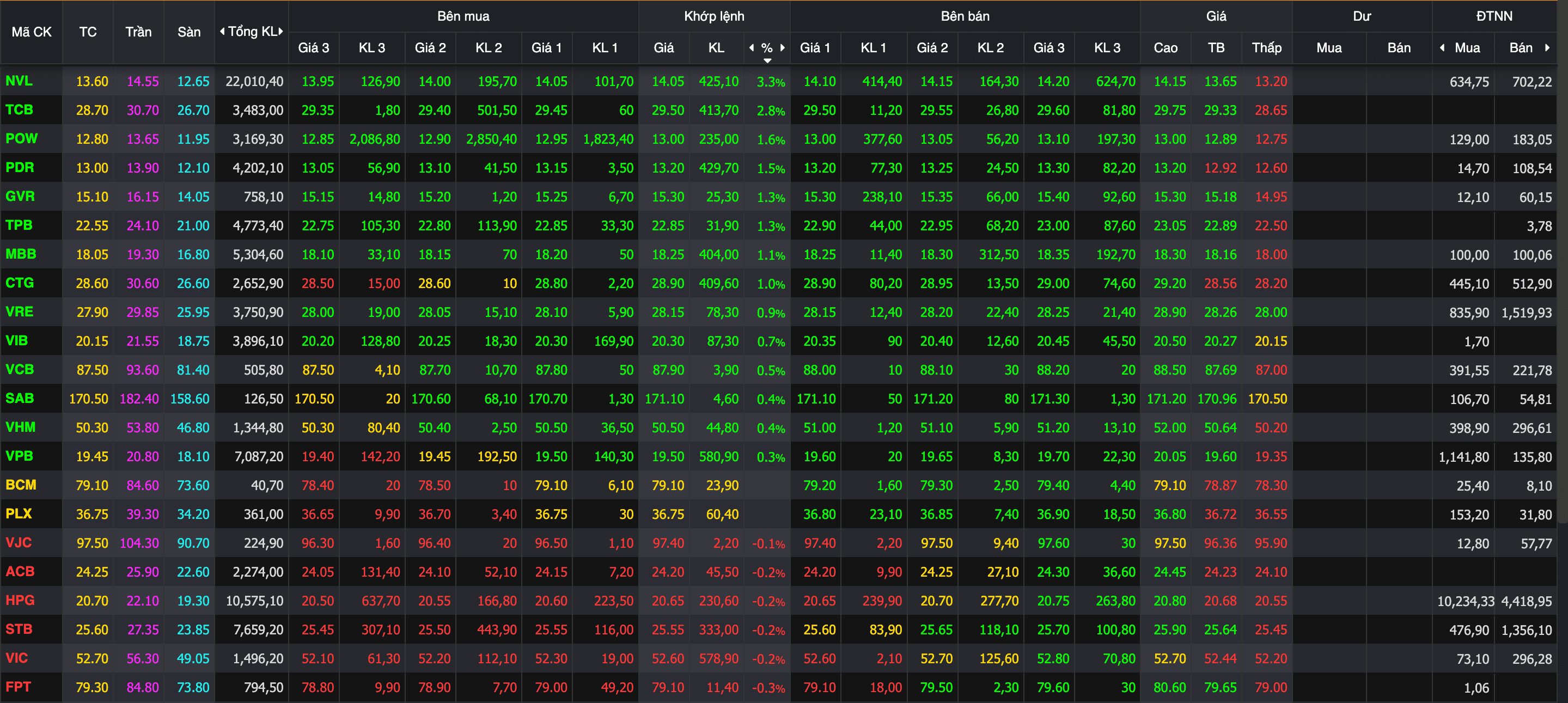Click the Giá group header above Cao
Viewport: 1568px width, 703px height.
(x=1216, y=16)
